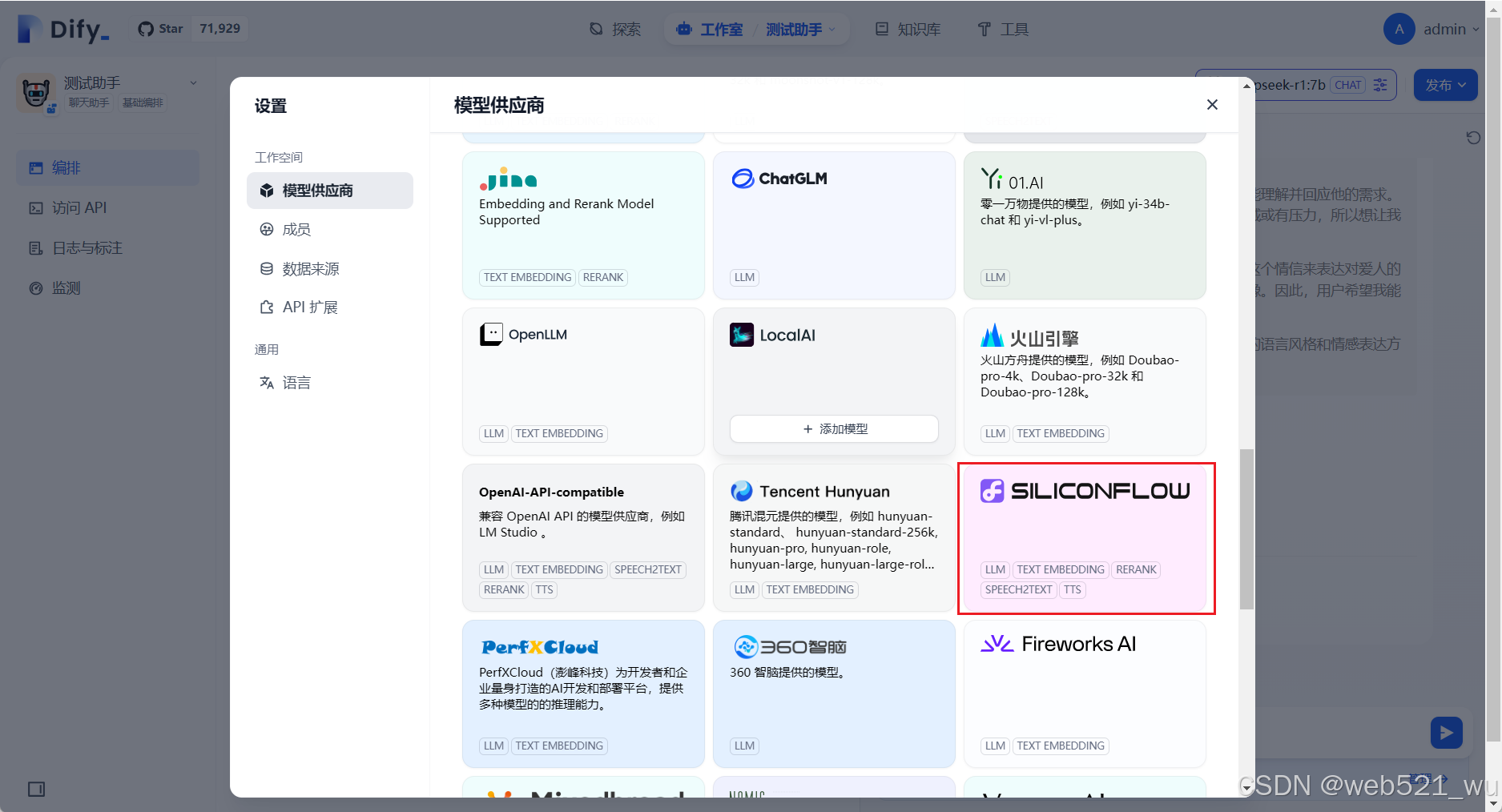Click the ChatGLM logo
1502x812 pixels.
click(x=779, y=179)
